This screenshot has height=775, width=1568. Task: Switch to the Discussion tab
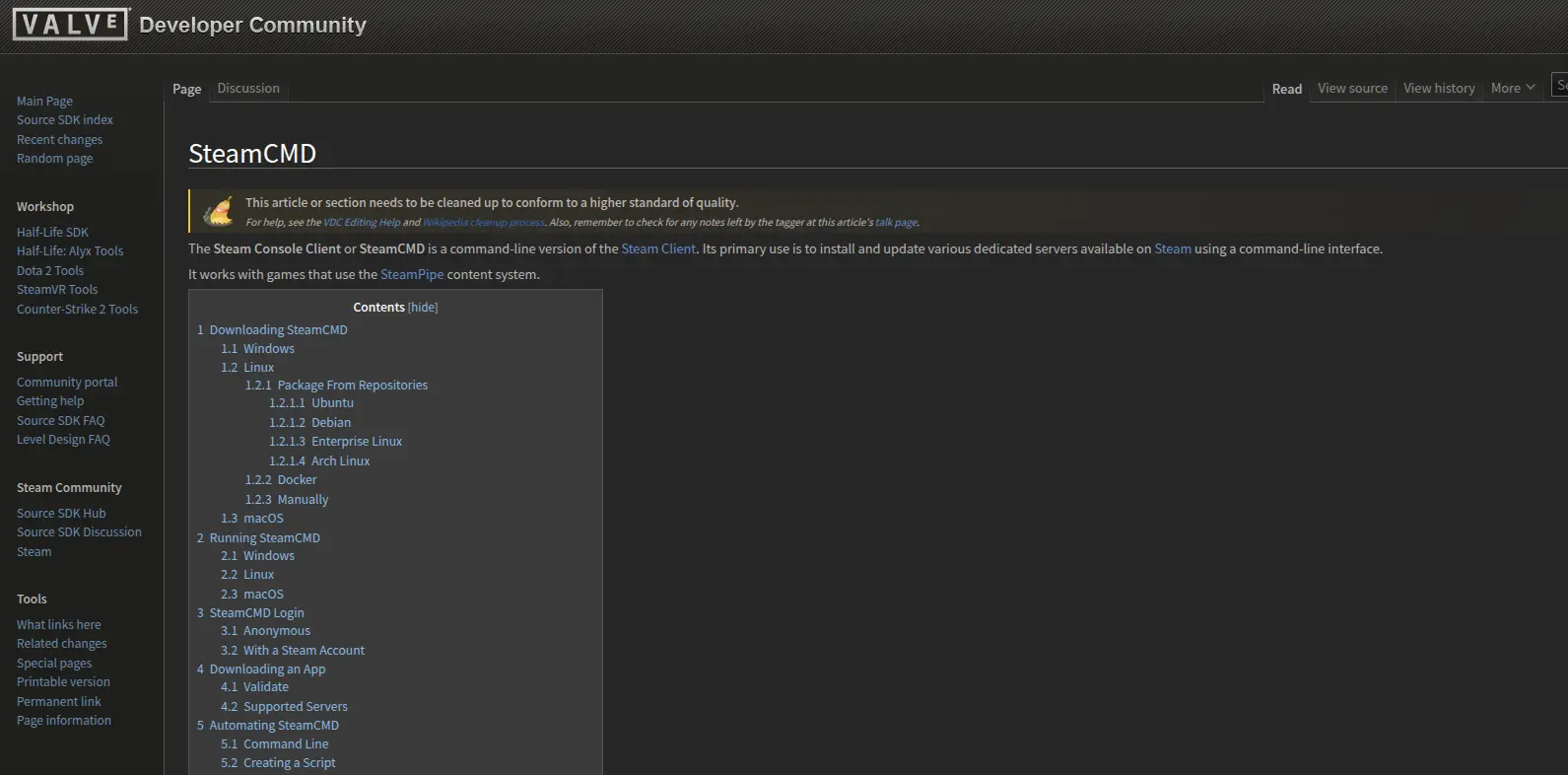[x=248, y=88]
